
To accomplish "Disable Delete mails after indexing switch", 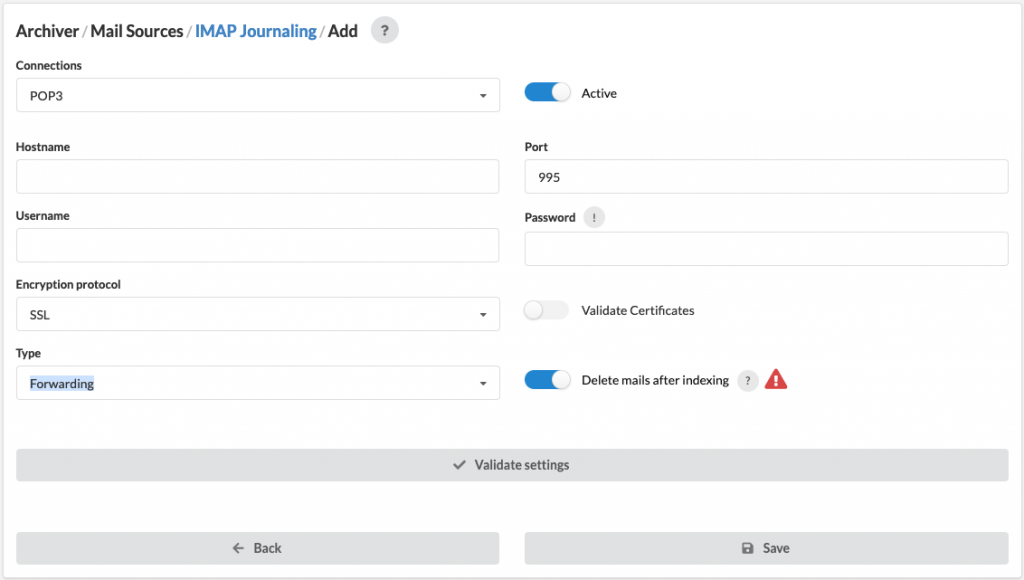I will (x=547, y=379).
